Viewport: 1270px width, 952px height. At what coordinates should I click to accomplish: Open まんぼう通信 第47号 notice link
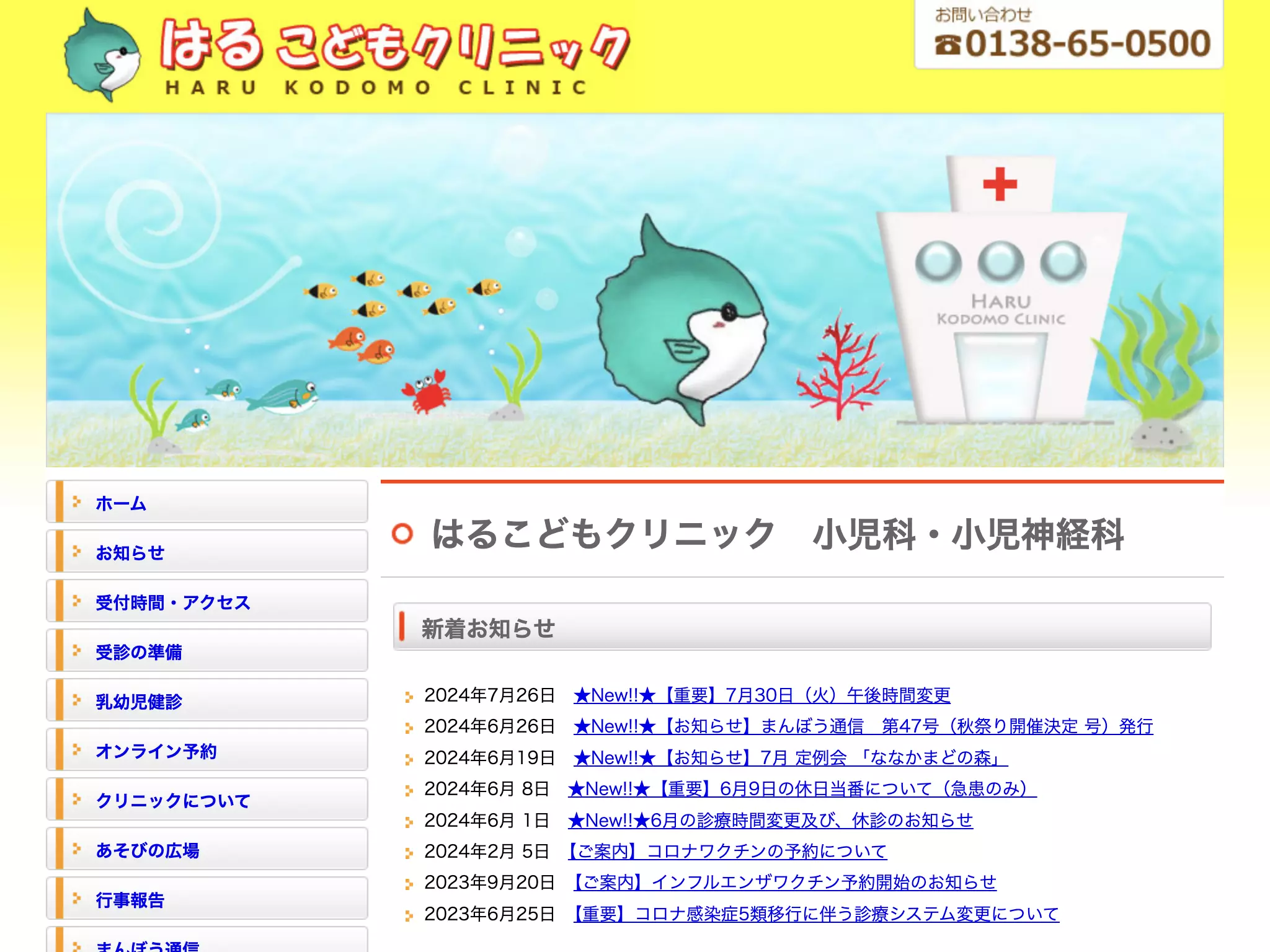[x=863, y=726]
